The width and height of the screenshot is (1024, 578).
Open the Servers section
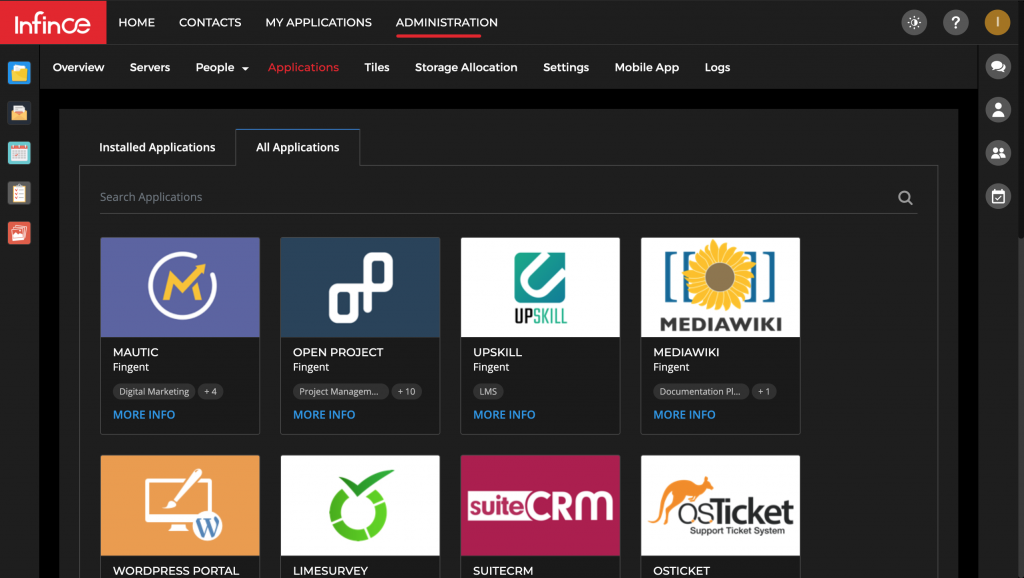pyautogui.click(x=150, y=67)
